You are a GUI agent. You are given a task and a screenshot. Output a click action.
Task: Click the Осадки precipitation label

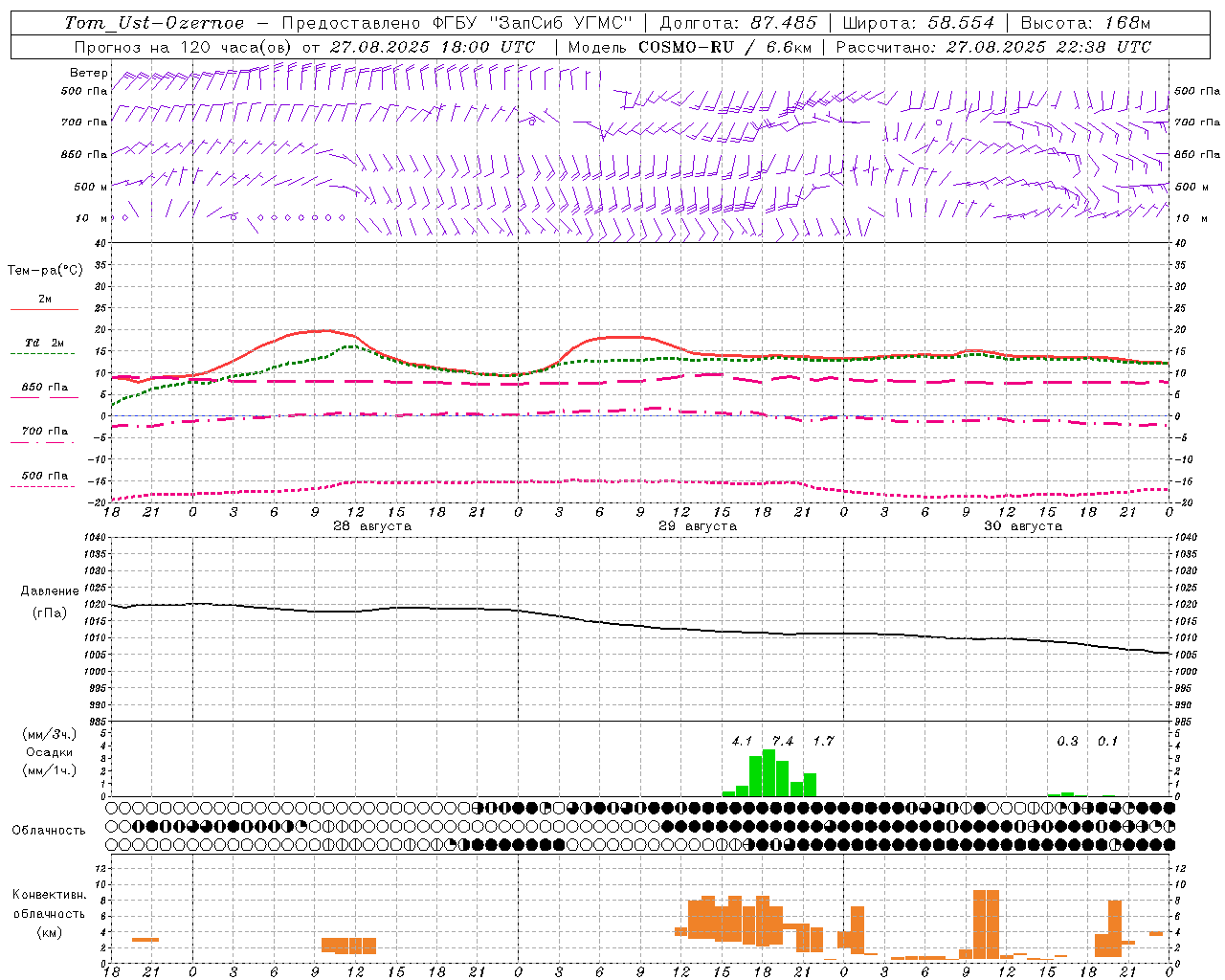pos(49,752)
